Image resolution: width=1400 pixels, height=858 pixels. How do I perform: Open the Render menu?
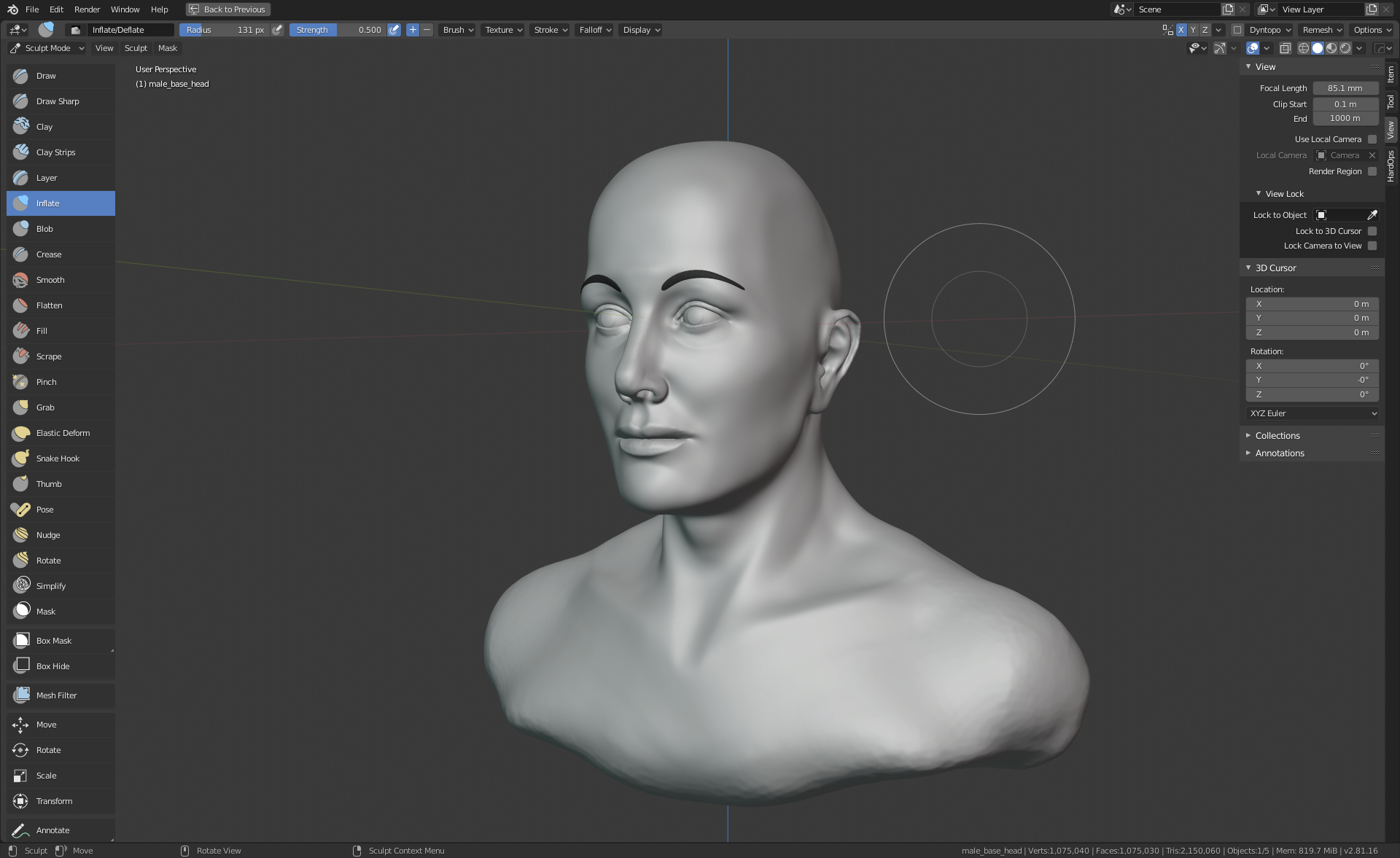[87, 9]
